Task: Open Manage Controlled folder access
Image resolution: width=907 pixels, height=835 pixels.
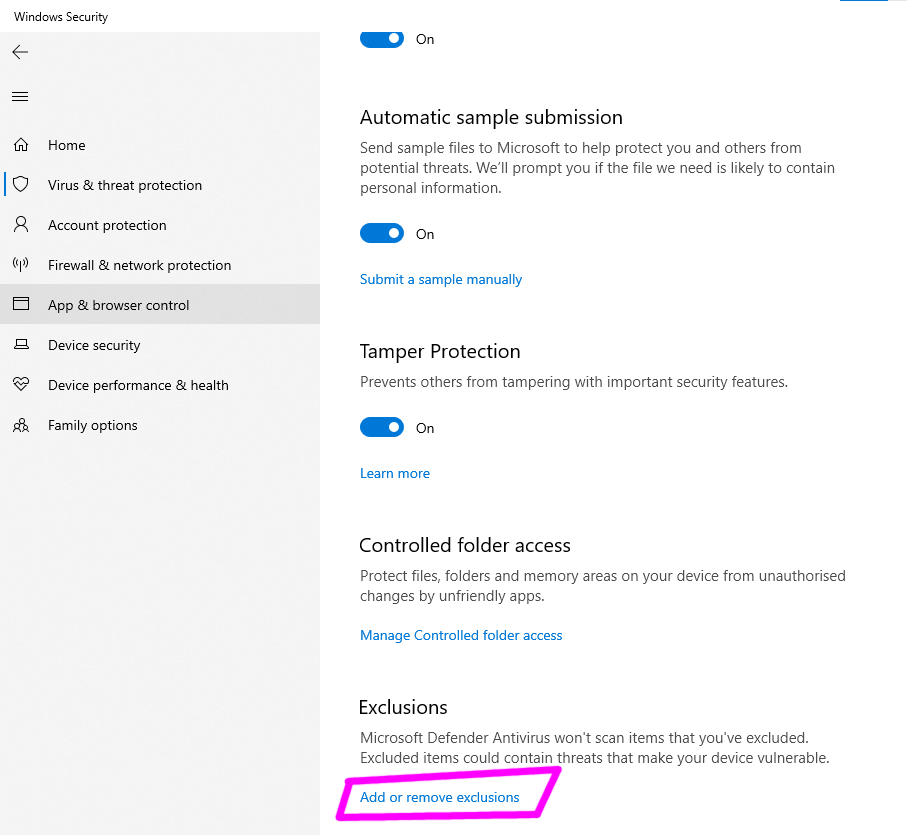Action: pos(461,635)
